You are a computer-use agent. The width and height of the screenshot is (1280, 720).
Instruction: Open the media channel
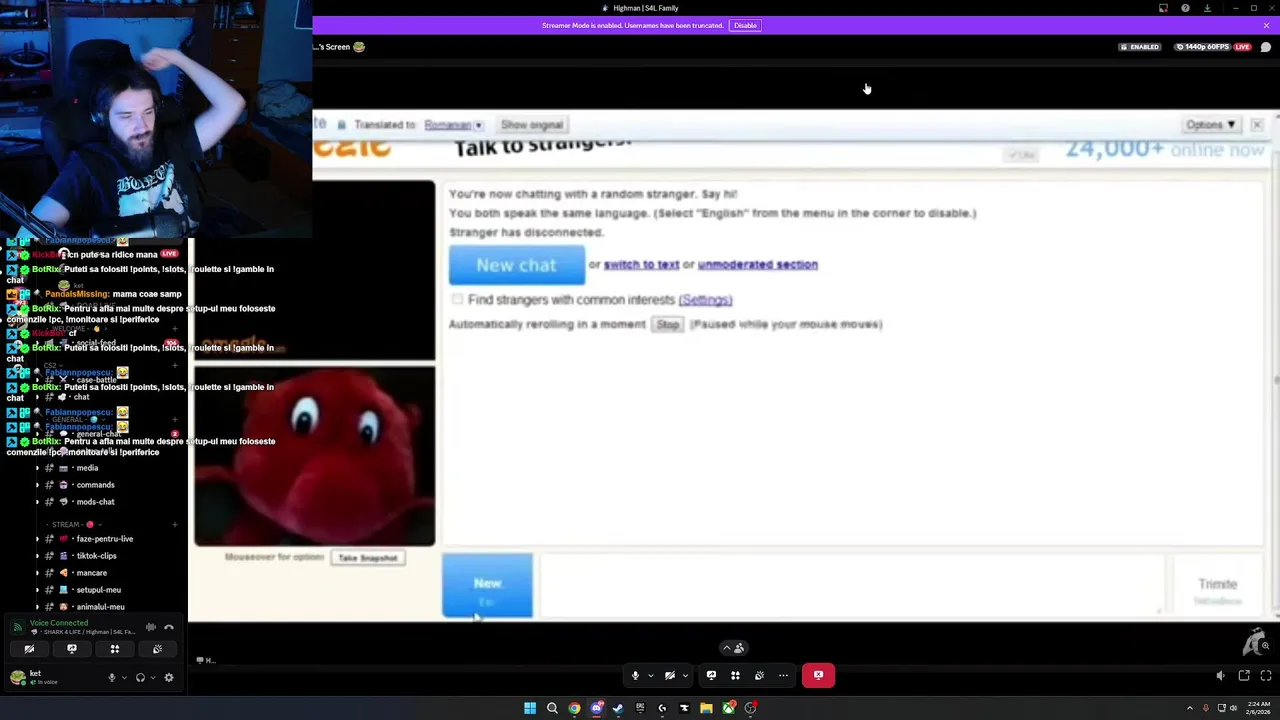tap(87, 468)
